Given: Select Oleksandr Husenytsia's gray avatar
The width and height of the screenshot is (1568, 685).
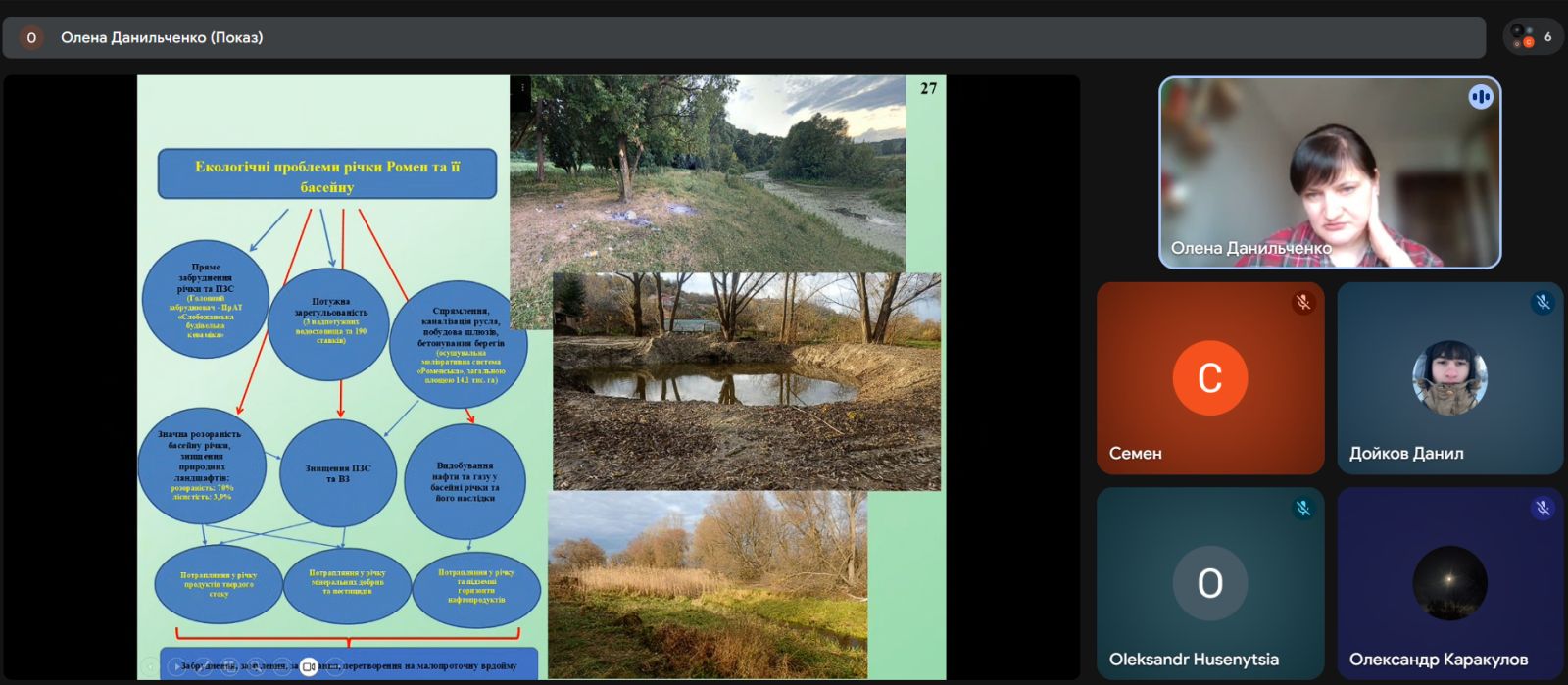Looking at the screenshot, I should pos(1209,583).
